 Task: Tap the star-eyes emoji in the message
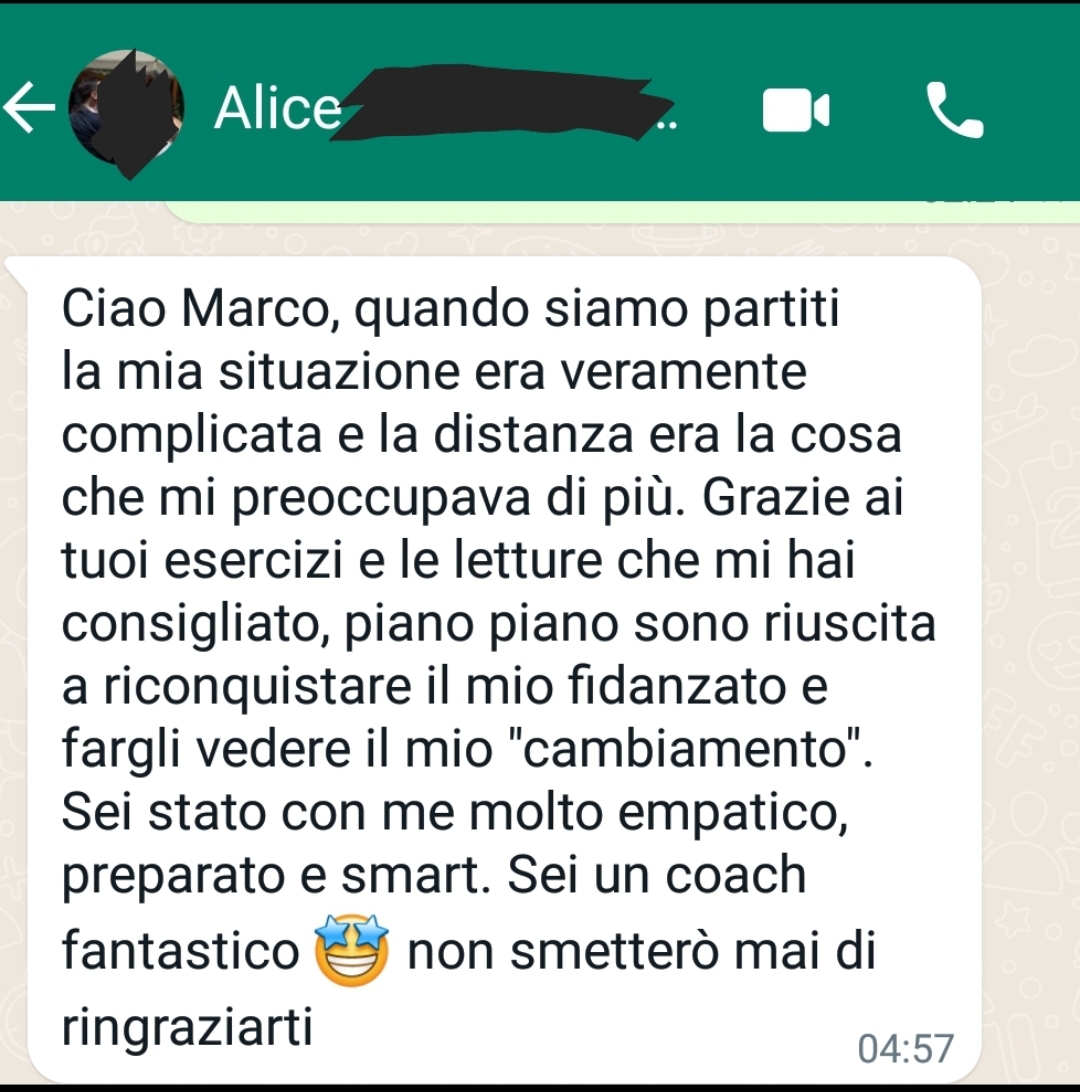[x=351, y=950]
